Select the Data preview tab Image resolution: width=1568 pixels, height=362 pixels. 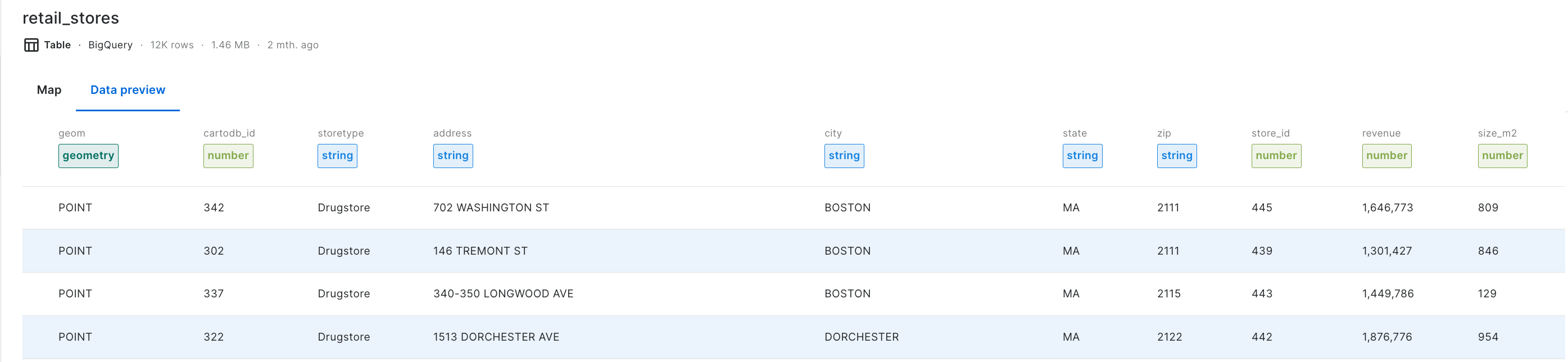click(128, 90)
